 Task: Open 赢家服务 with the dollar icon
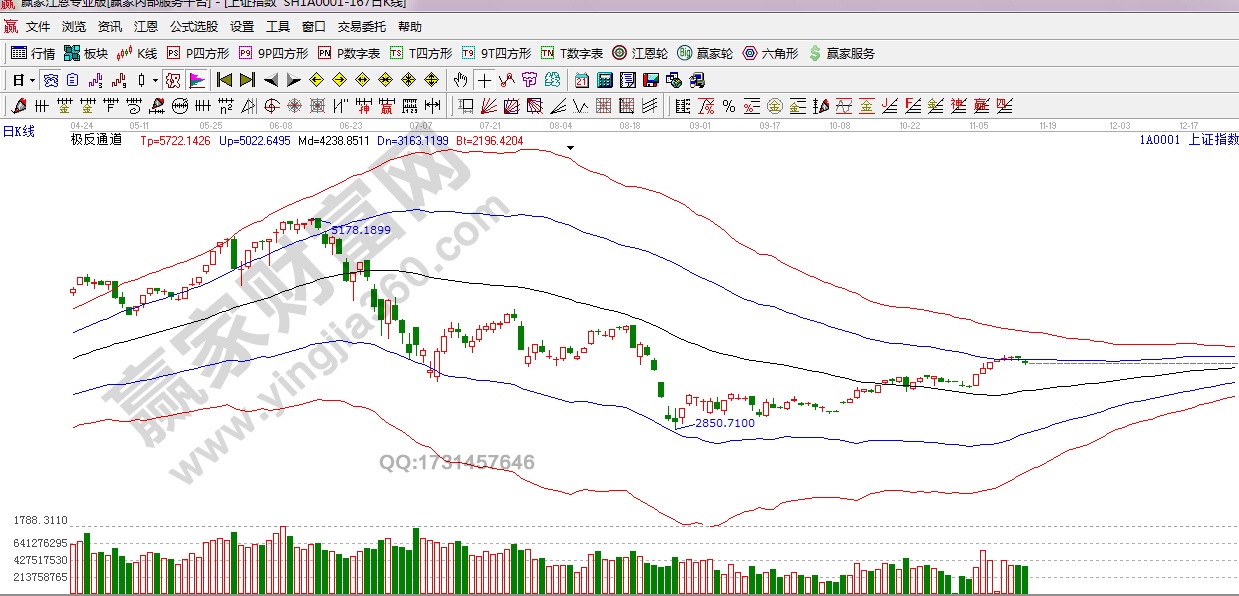coord(841,53)
